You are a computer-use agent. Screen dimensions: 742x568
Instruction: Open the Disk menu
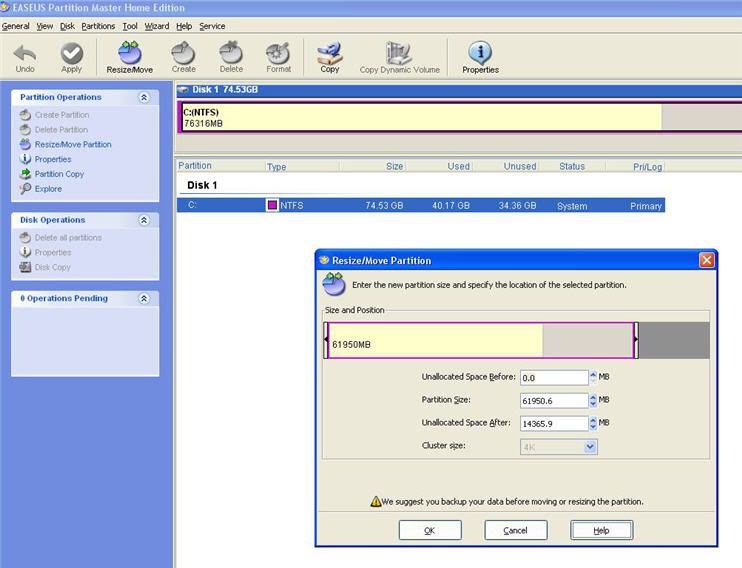click(x=67, y=26)
